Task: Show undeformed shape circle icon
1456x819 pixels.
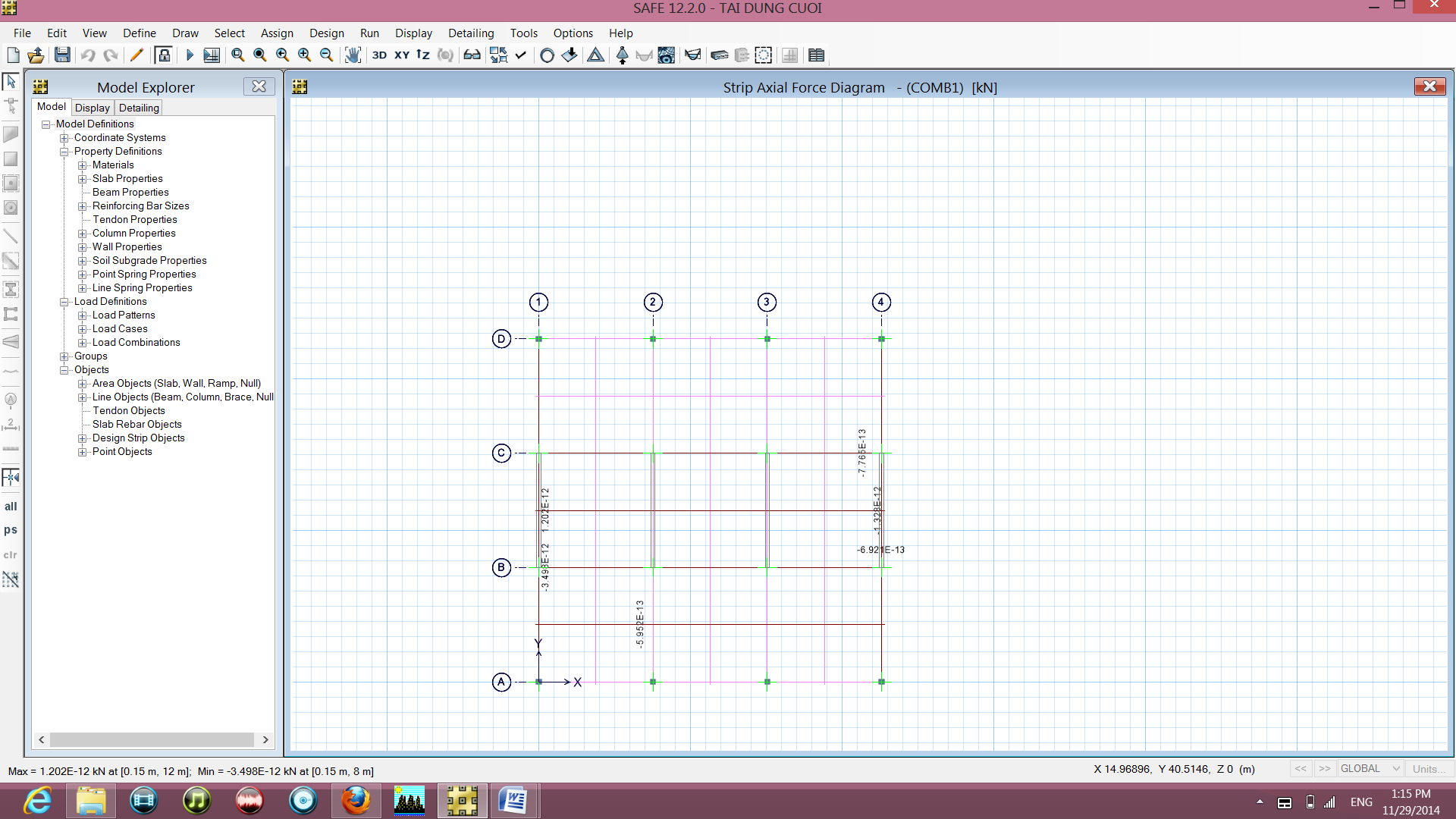Action: [x=547, y=55]
